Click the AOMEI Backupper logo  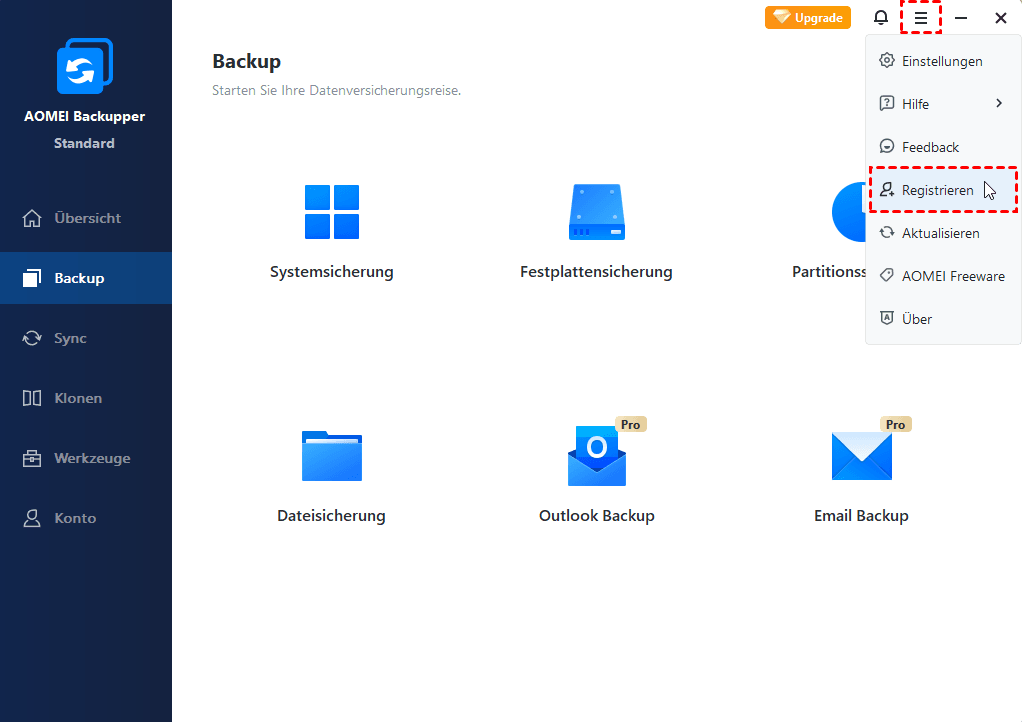click(85, 66)
